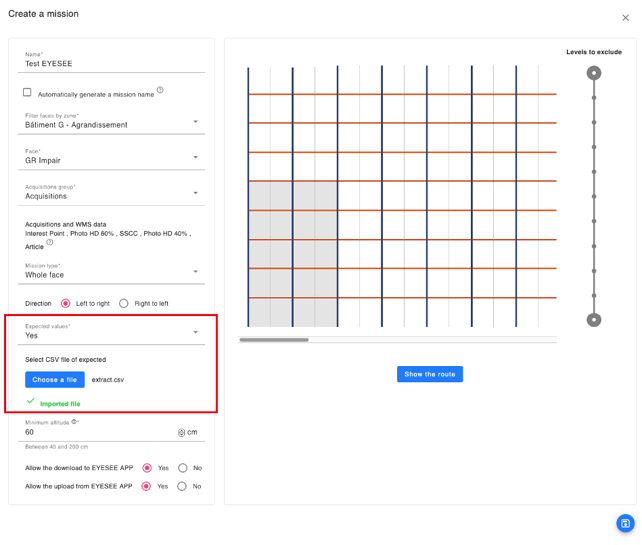
Task: Click the bottom handle of levels slider
Action: [594, 320]
